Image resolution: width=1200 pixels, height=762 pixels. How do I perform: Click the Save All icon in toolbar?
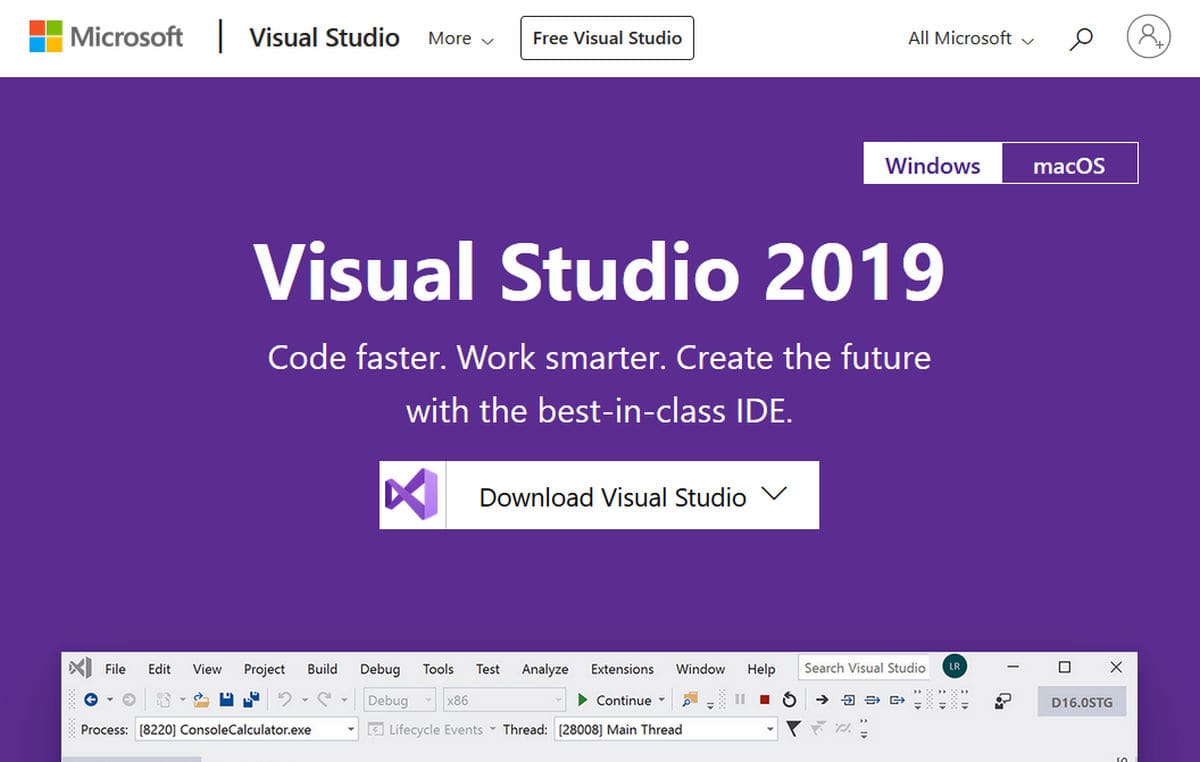251,700
